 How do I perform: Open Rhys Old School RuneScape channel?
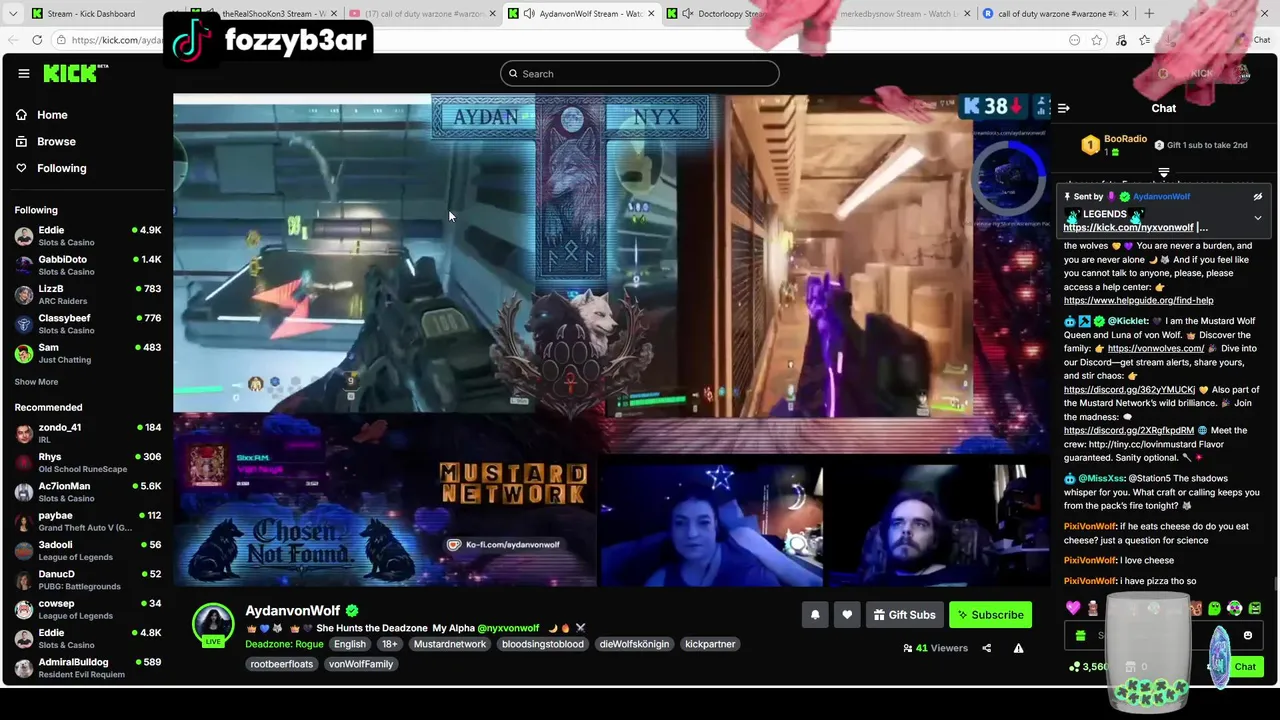(87, 462)
